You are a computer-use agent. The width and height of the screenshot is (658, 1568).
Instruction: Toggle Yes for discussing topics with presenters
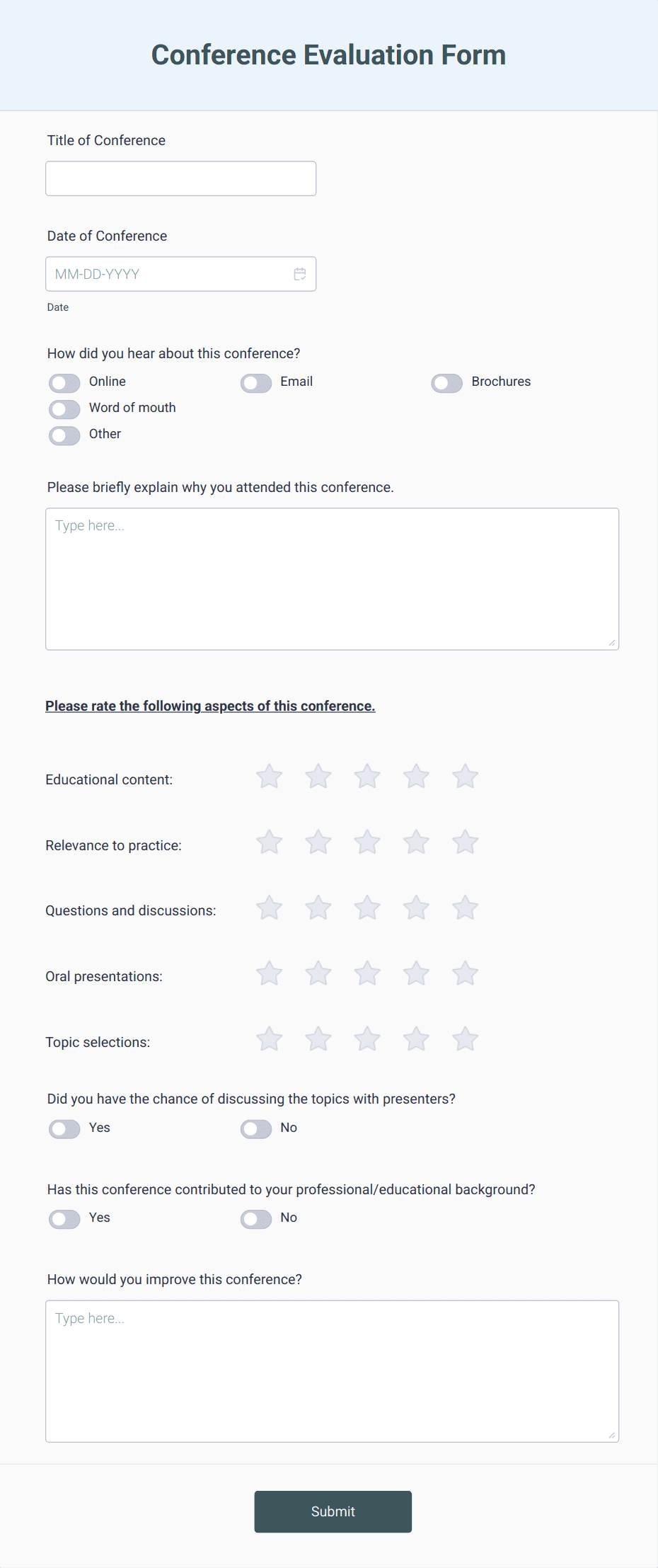tap(64, 1128)
